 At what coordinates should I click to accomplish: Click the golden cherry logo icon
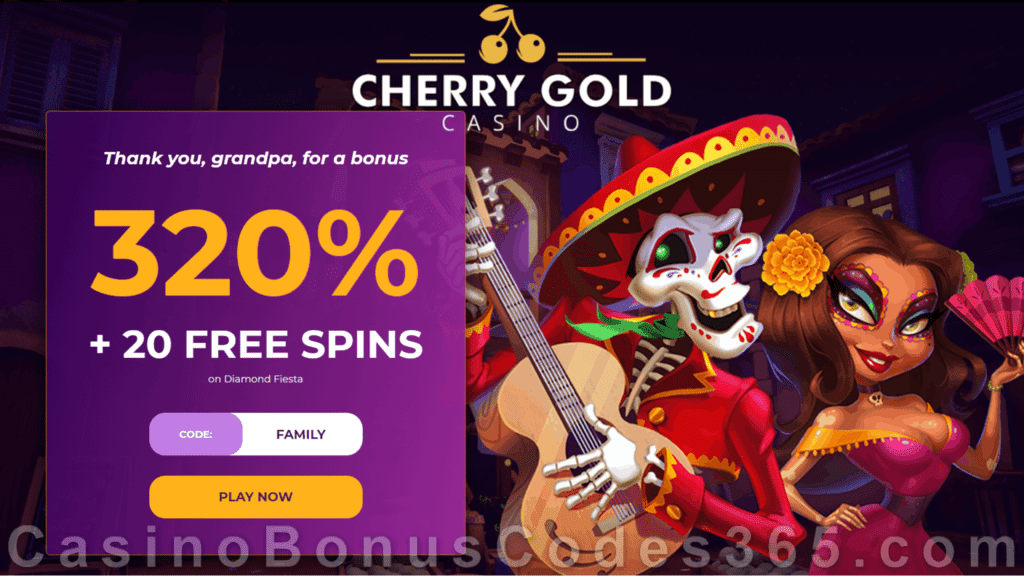point(511,34)
